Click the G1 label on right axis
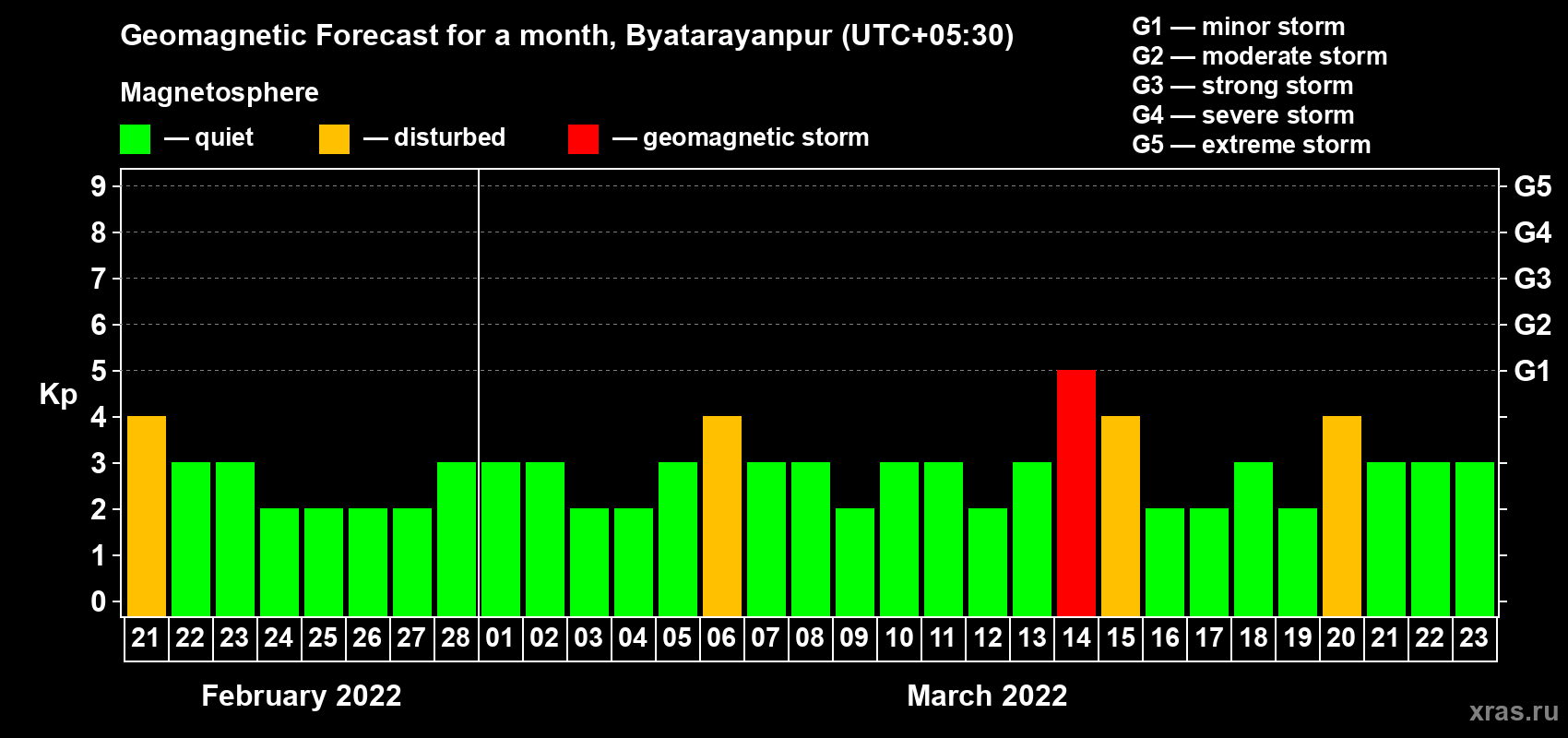 coord(1533,371)
